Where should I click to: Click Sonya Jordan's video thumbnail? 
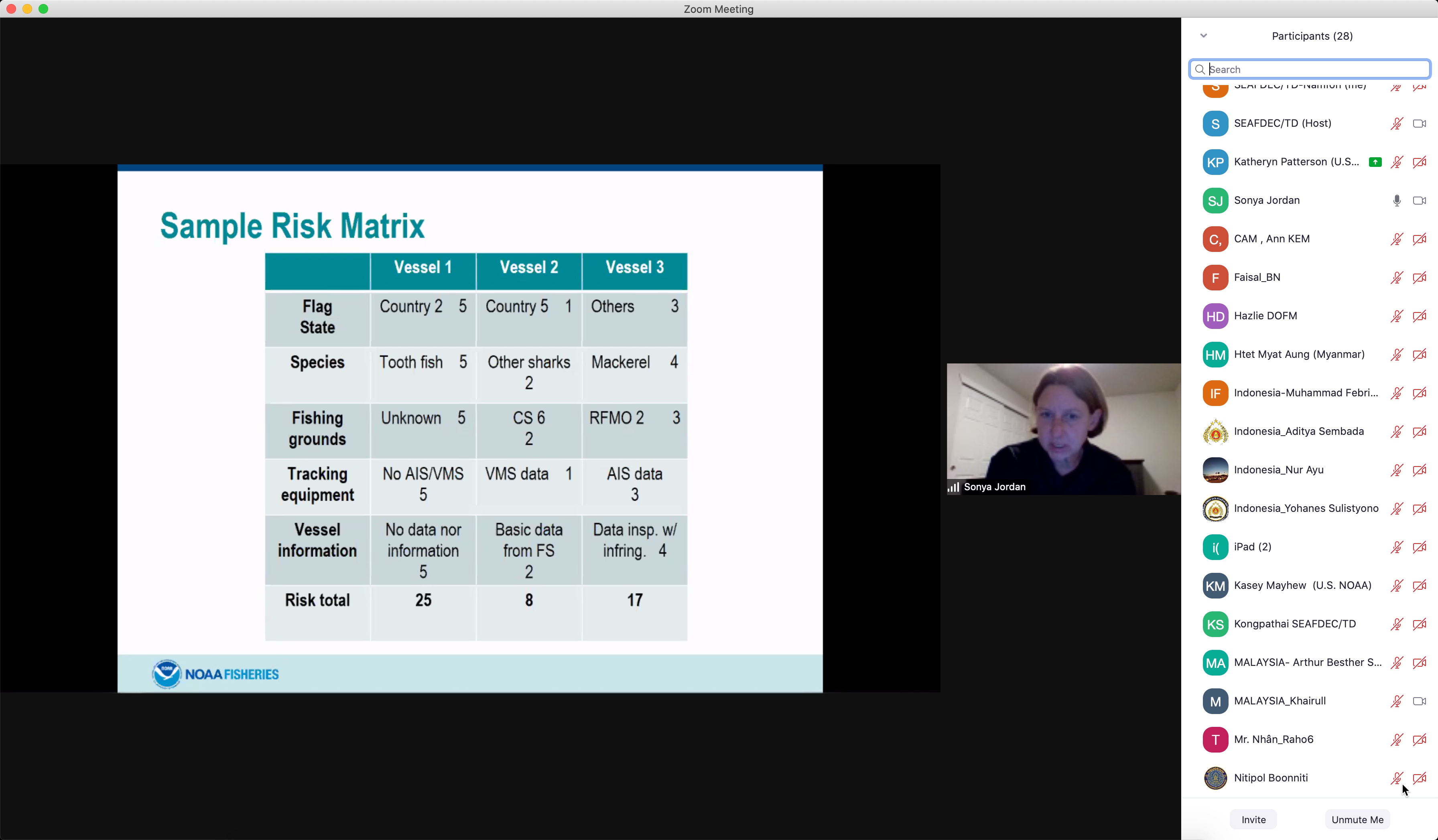(1064, 428)
